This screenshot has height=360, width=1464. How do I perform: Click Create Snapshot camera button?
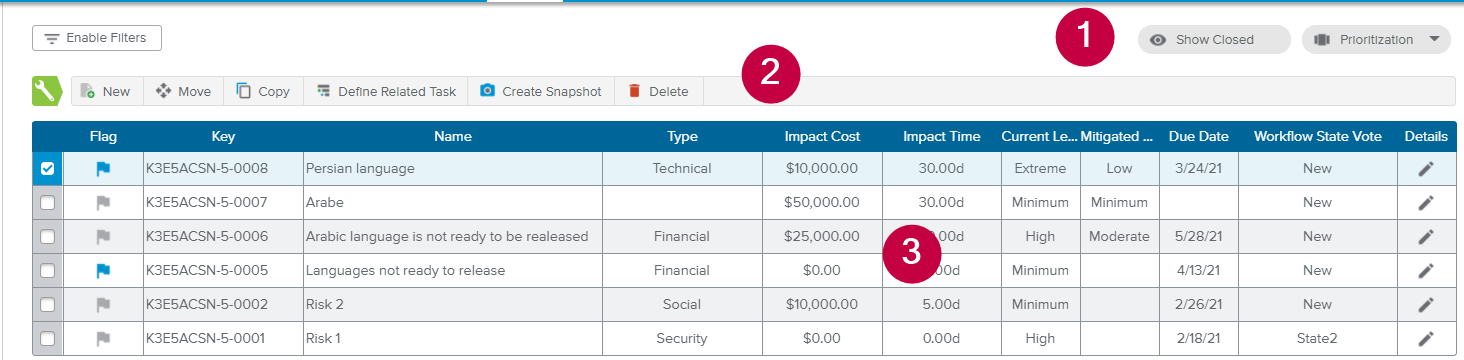click(x=541, y=91)
